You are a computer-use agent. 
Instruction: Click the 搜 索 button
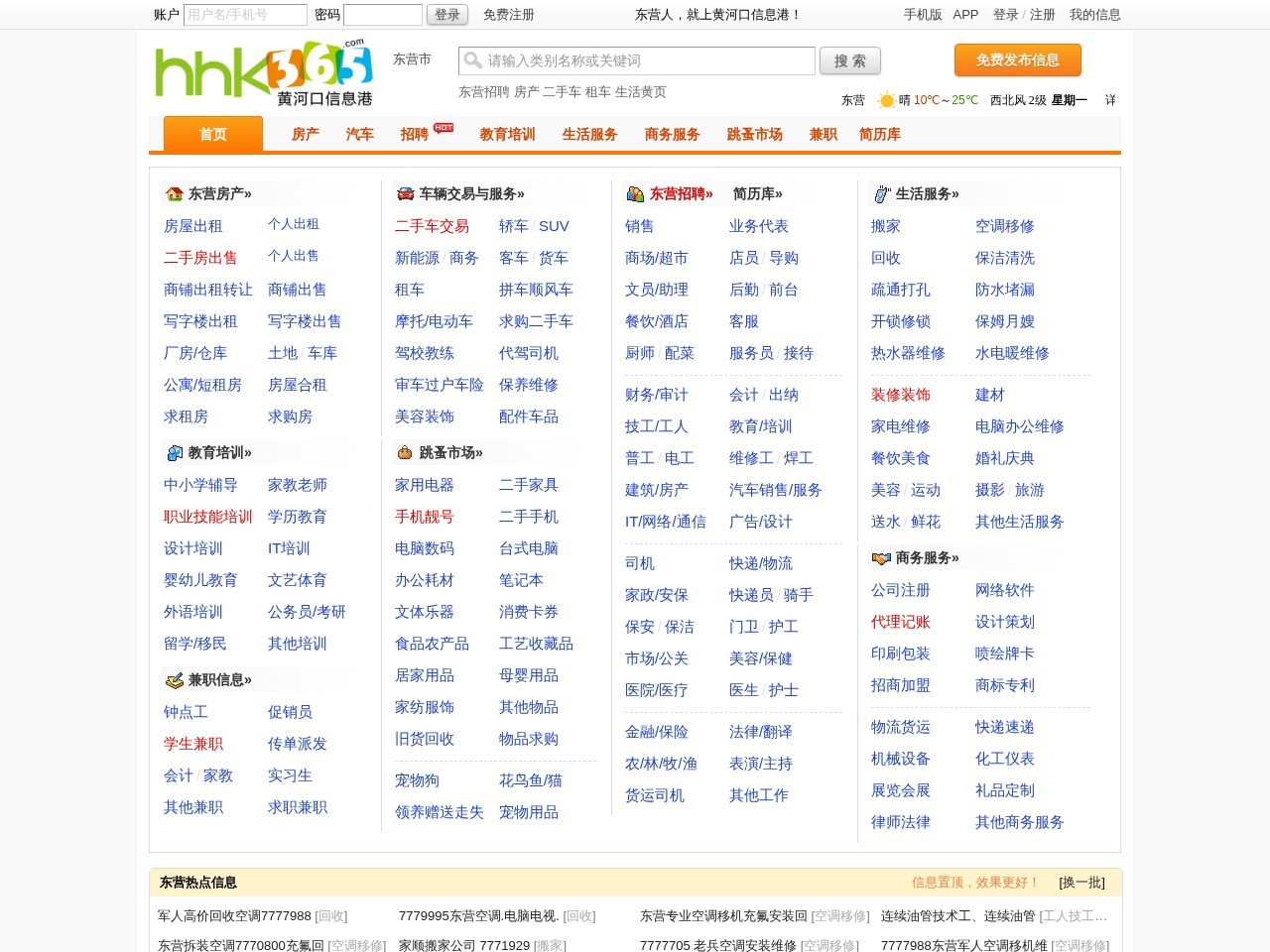click(850, 60)
